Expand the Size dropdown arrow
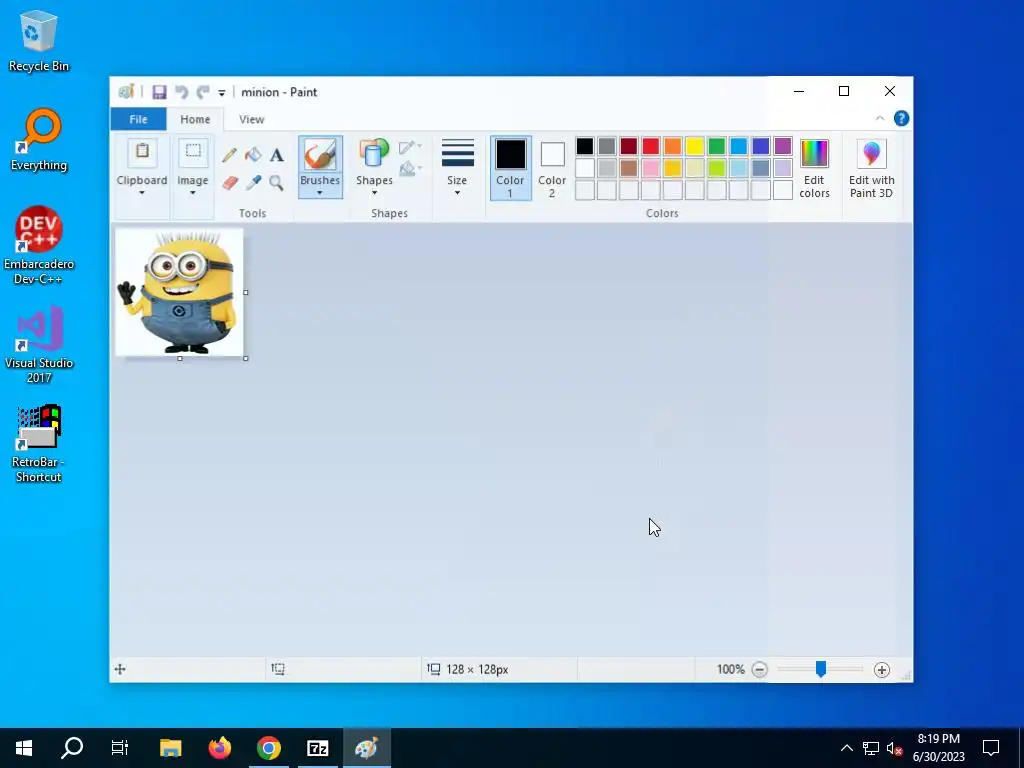Image resolution: width=1024 pixels, height=768 pixels. (457, 193)
